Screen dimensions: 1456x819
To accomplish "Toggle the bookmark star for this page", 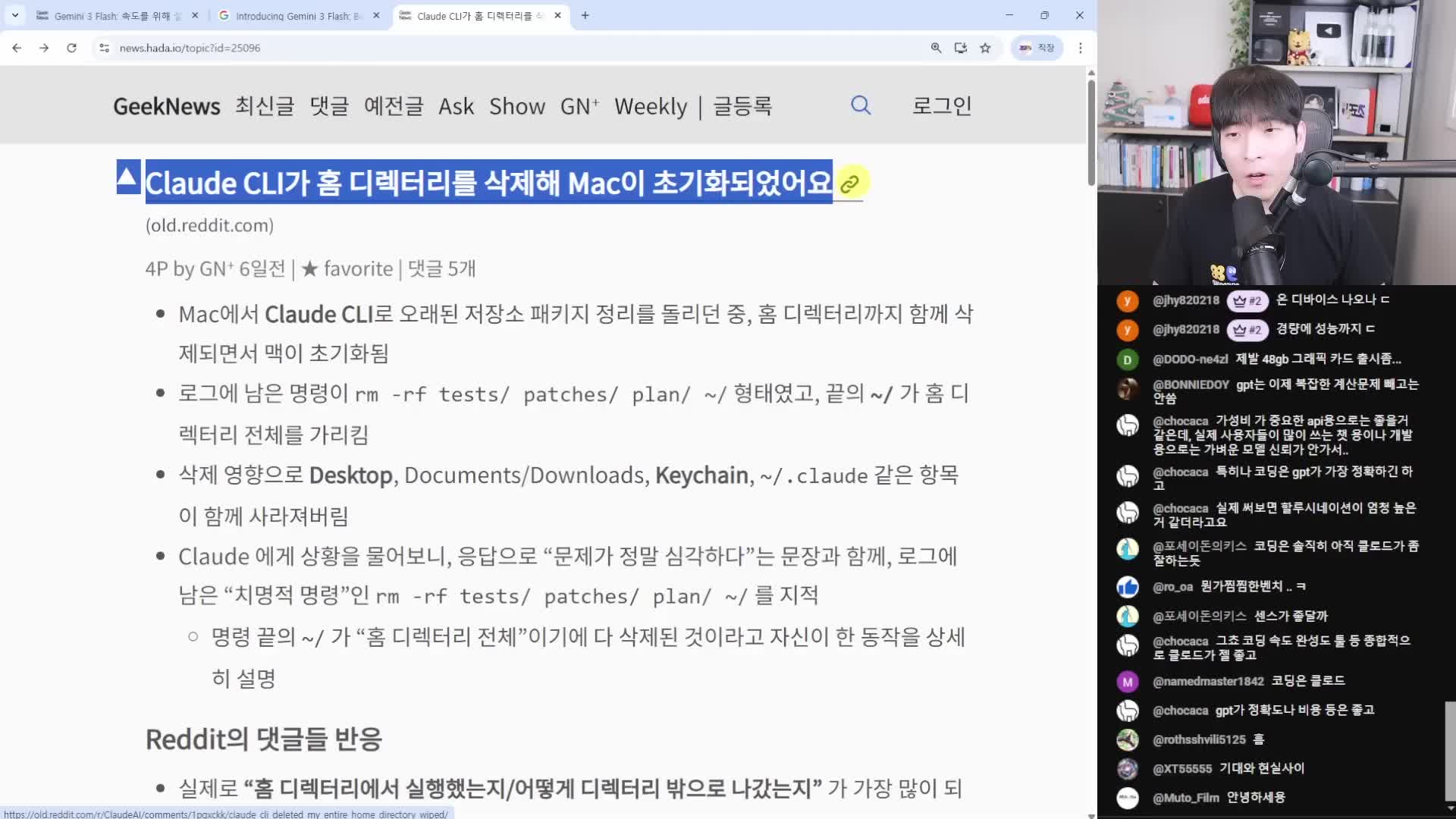I will pyautogui.click(x=985, y=48).
